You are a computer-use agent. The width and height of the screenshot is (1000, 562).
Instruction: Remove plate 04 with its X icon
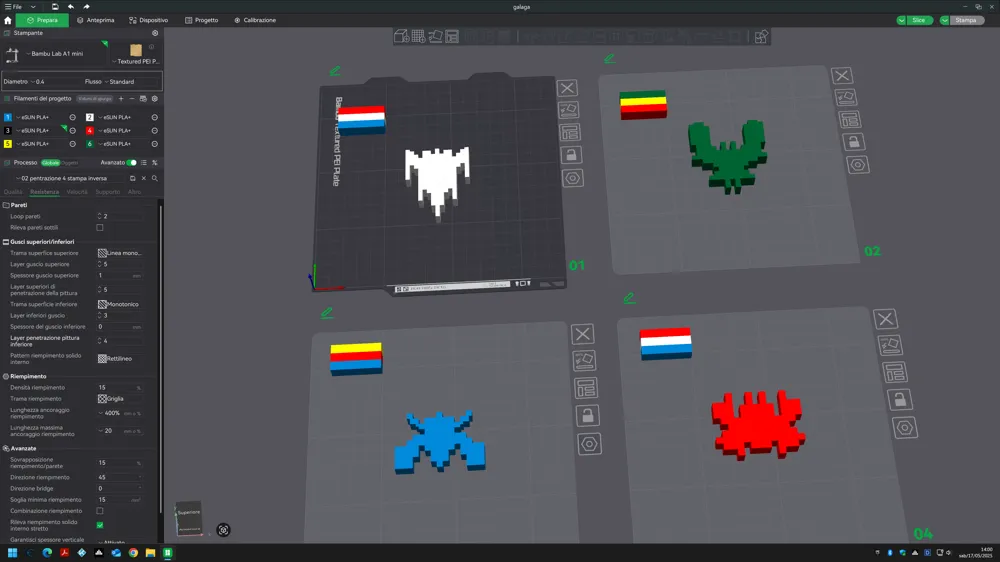885,318
